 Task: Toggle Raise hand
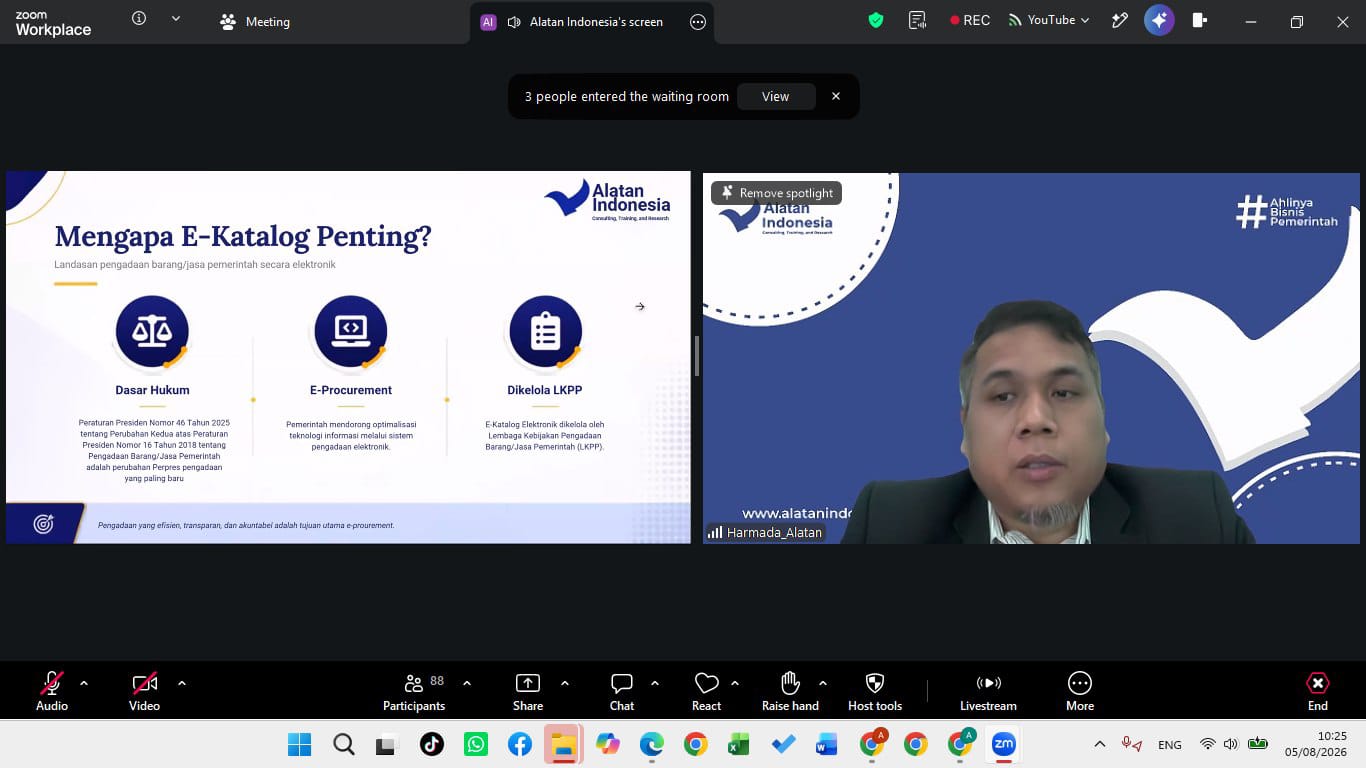[x=790, y=691]
